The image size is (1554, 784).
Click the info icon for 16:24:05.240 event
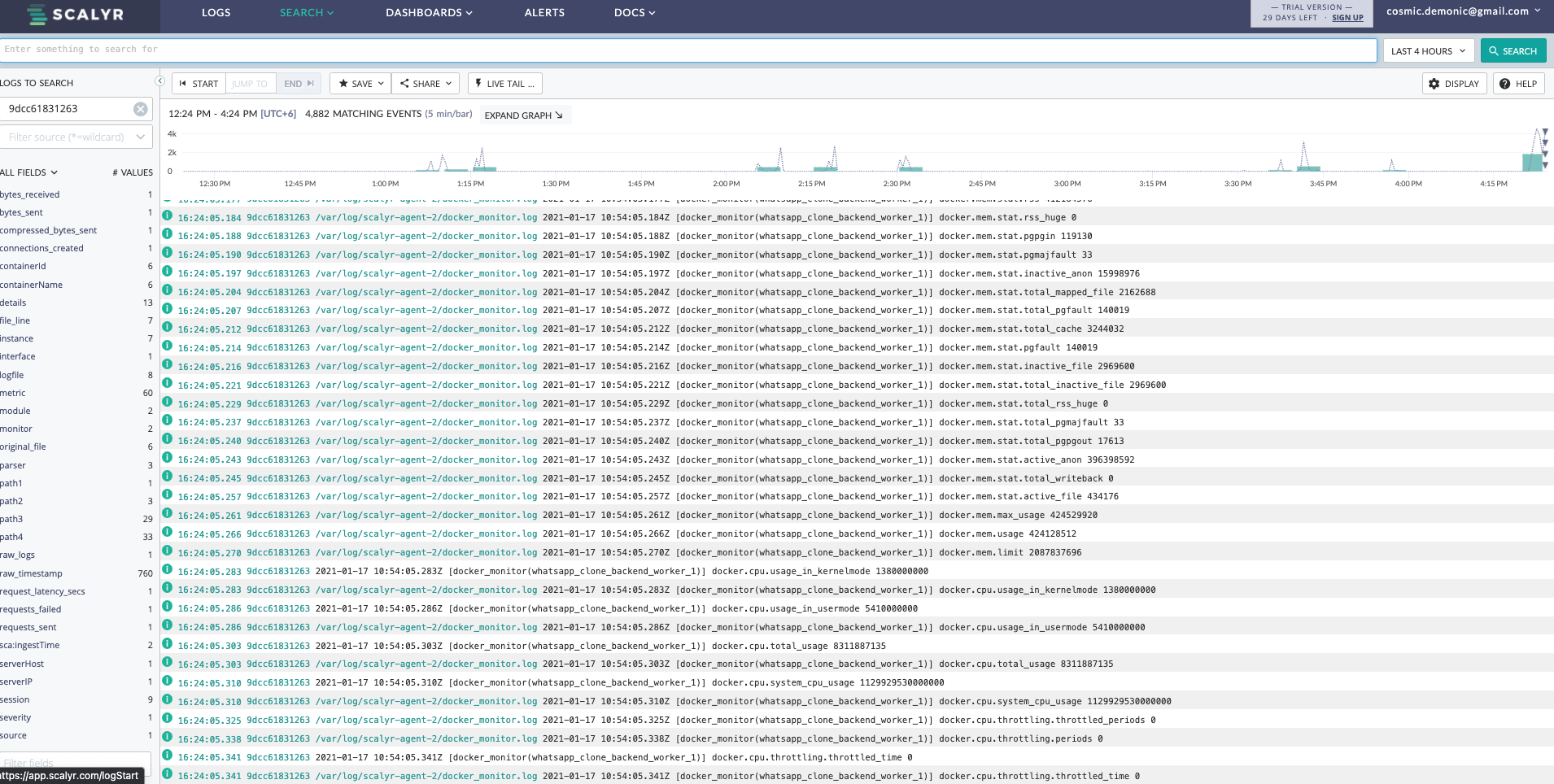click(168, 439)
